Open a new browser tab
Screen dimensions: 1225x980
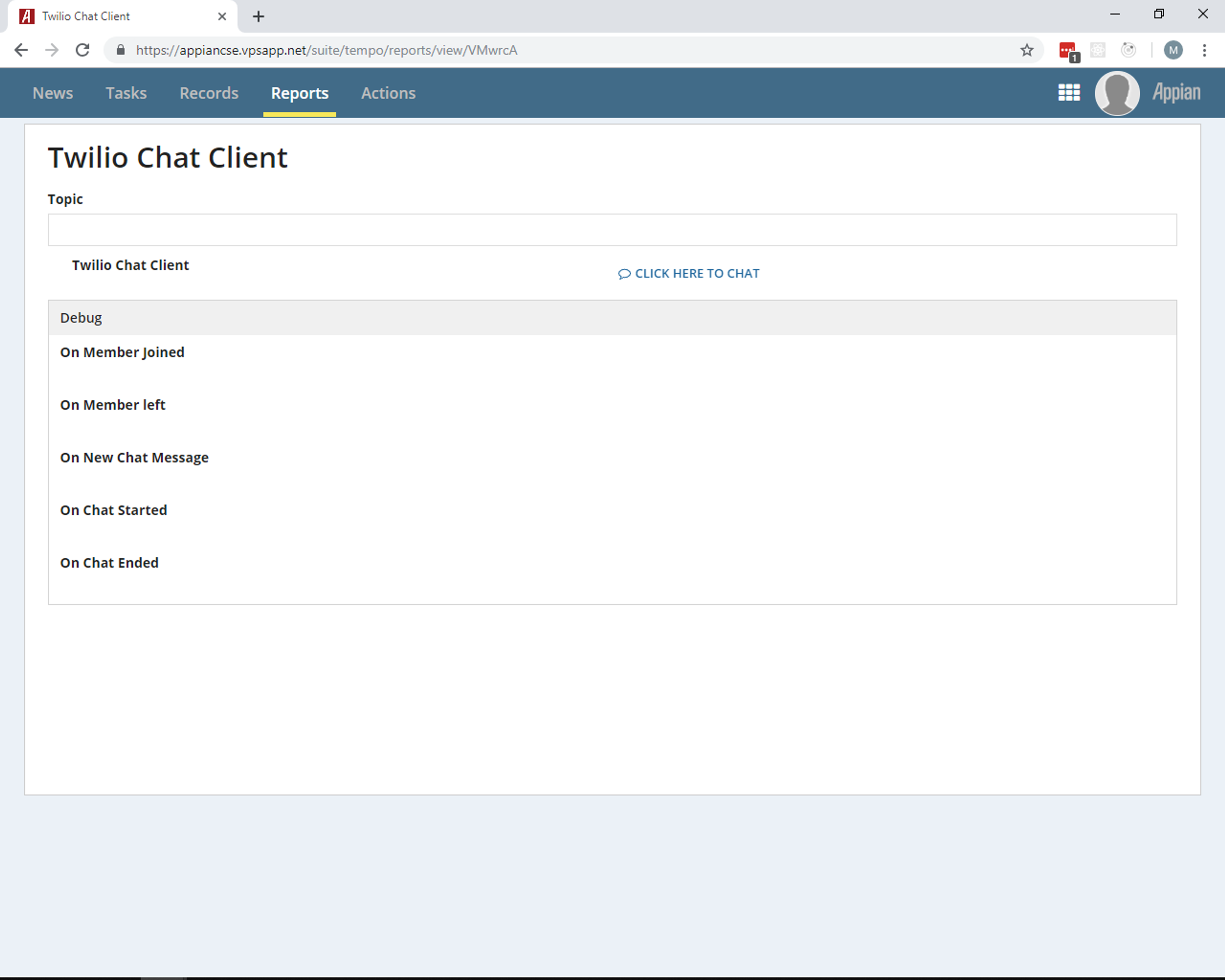pyautogui.click(x=258, y=17)
